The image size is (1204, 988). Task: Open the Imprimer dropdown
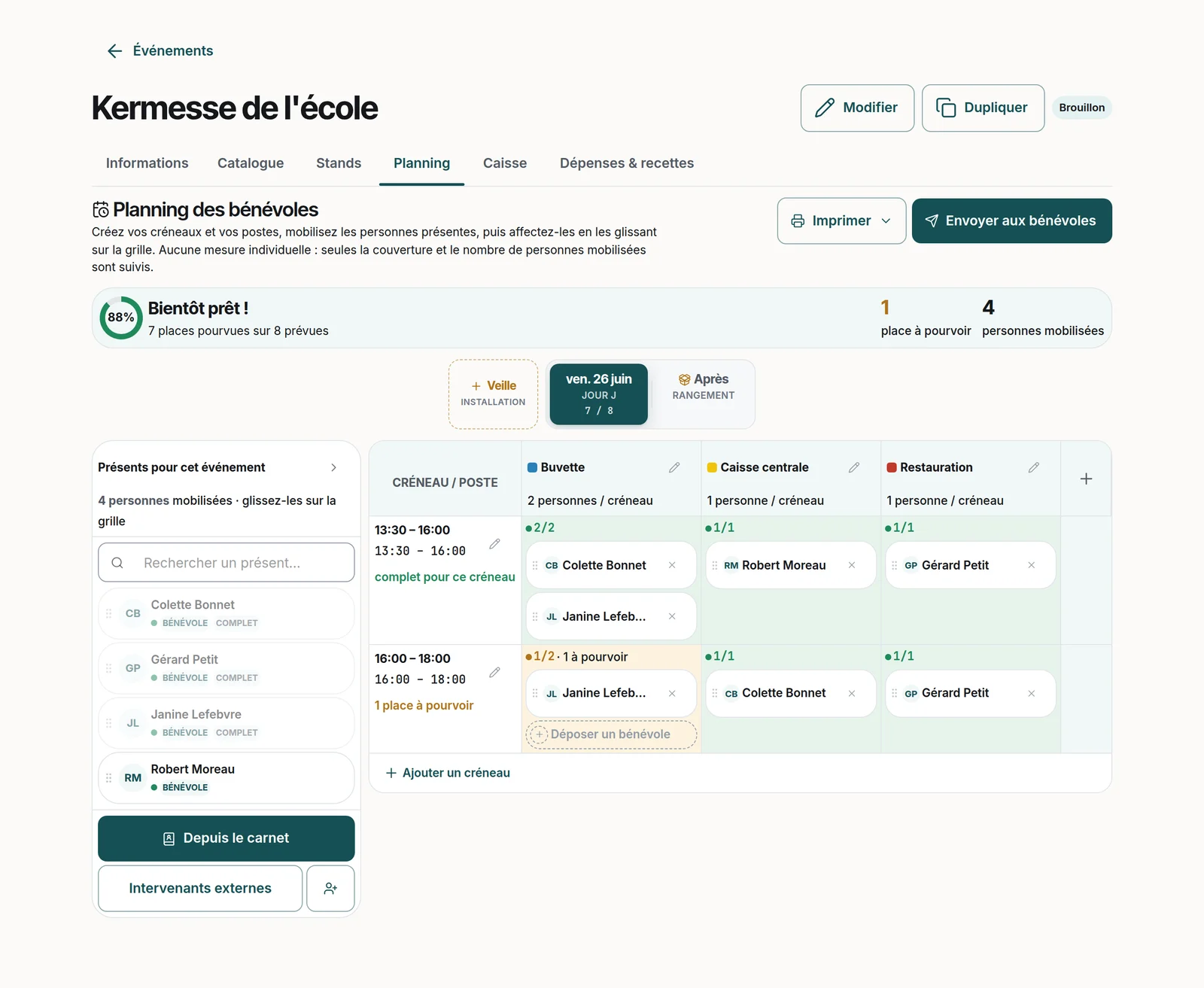(x=841, y=220)
